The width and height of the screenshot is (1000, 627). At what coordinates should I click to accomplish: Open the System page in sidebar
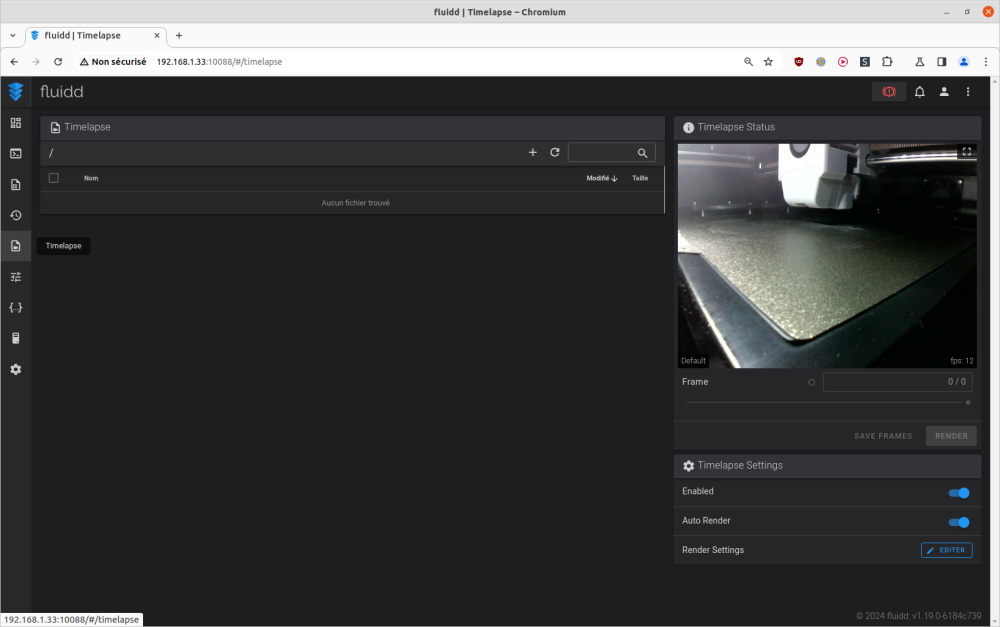pyautogui.click(x=16, y=338)
